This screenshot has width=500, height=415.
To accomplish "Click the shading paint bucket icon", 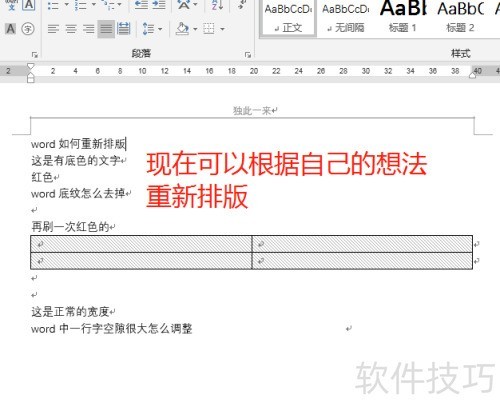I will 182,29.
